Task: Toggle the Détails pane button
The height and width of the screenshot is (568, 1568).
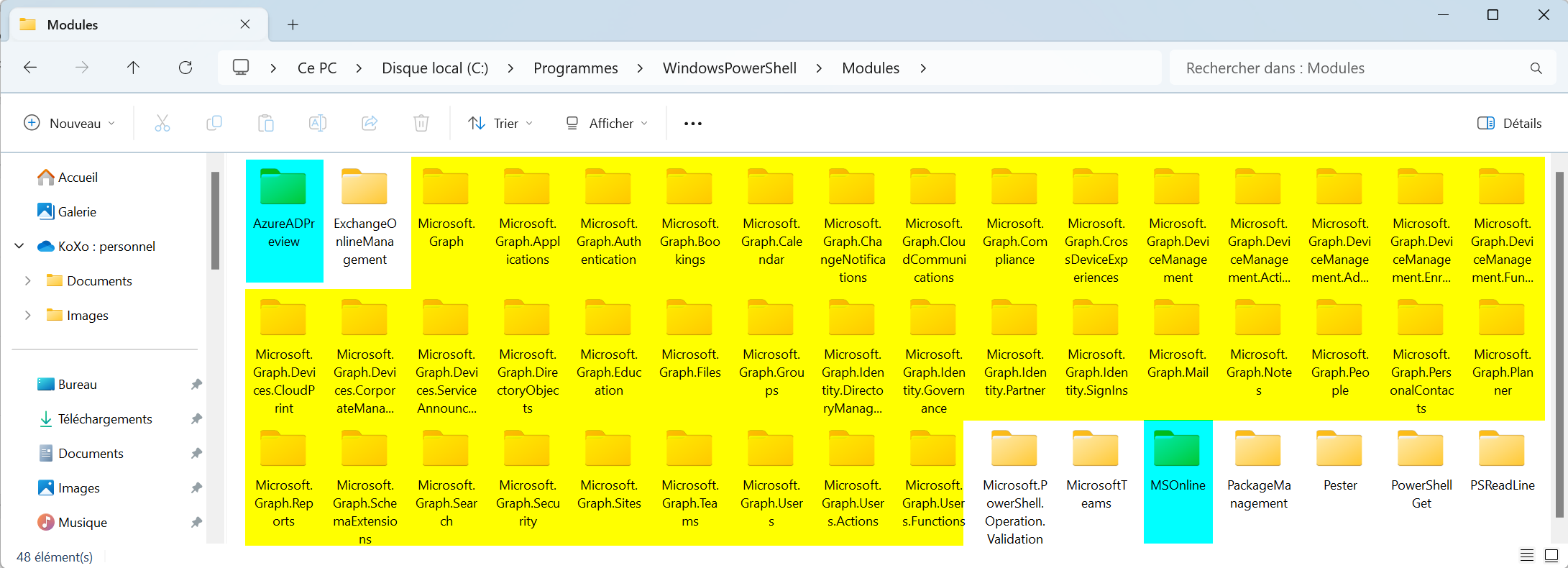Action: tap(1510, 124)
